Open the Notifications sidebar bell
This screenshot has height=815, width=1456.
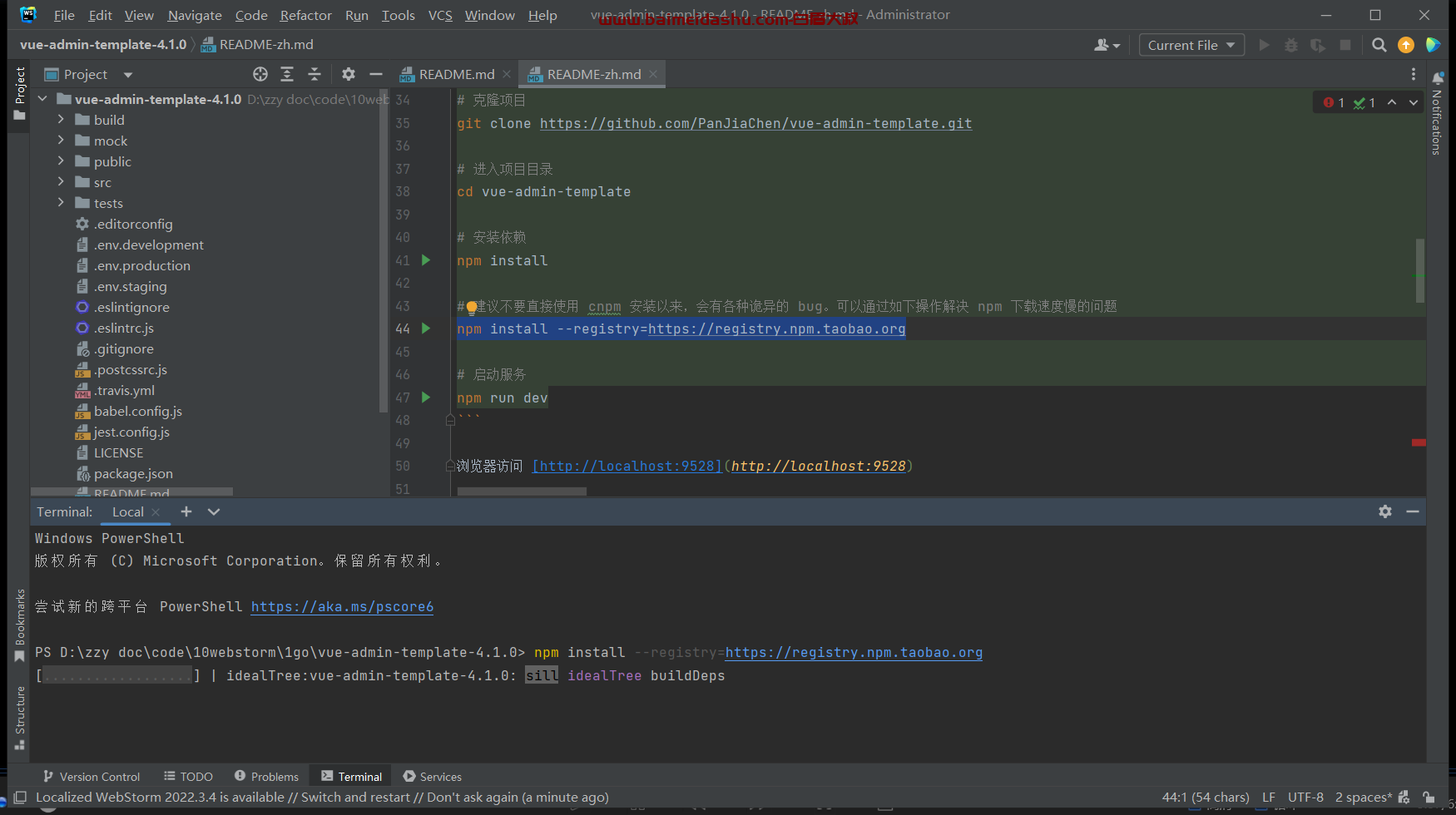(1438, 78)
